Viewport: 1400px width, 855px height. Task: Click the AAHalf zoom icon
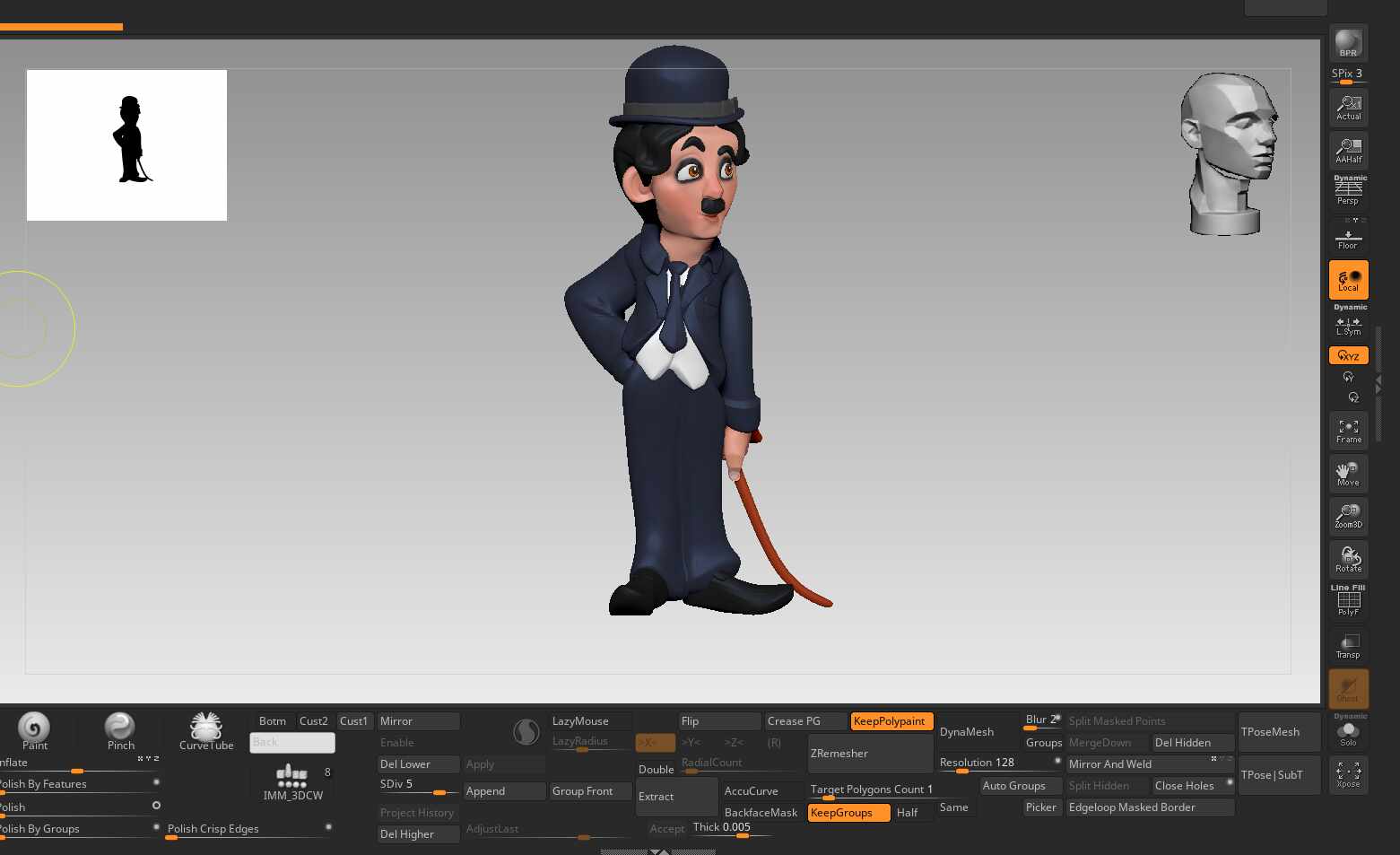1348,150
